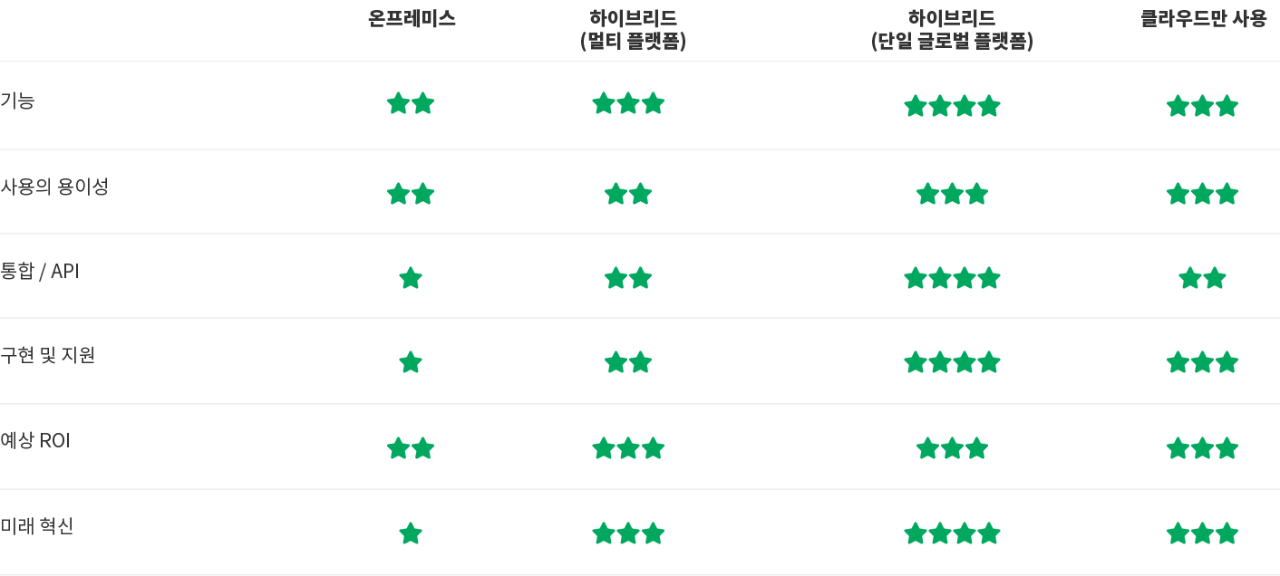This screenshot has width=1280, height=576.
Task: Click four-star rating in 구현 및 지원 row
Action: (952, 362)
